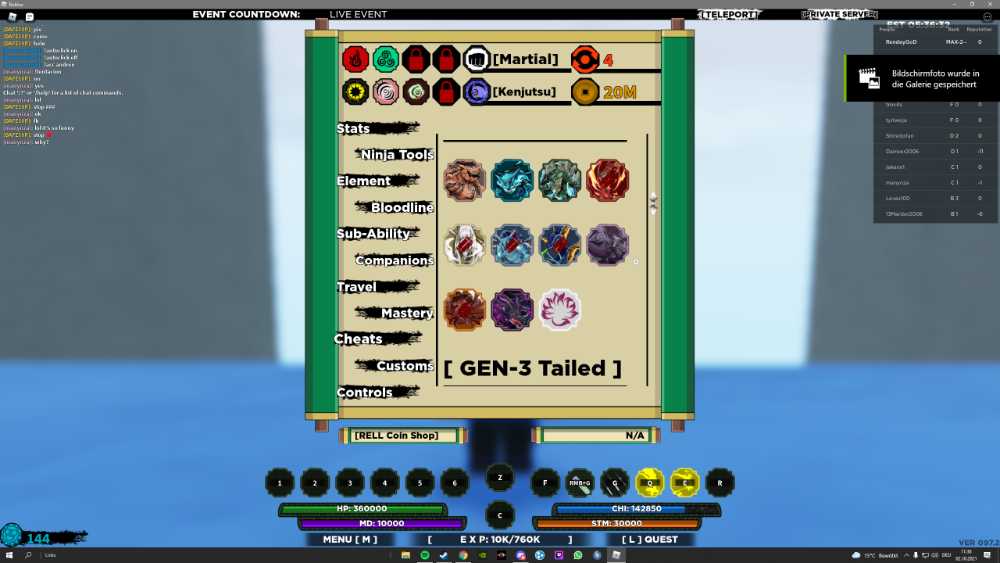1000x563 pixels.
Task: Click the R ability slot
Action: tap(720, 483)
